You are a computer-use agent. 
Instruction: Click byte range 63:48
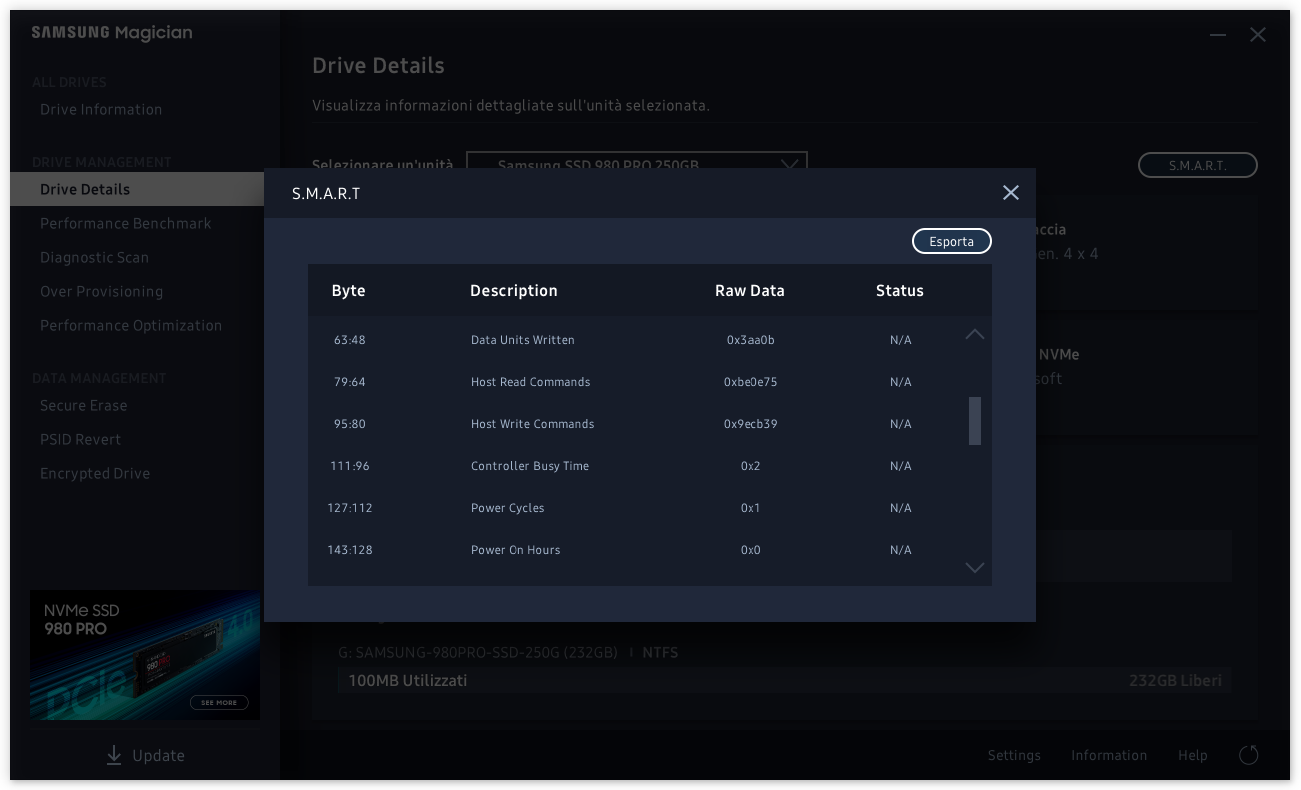coord(350,340)
